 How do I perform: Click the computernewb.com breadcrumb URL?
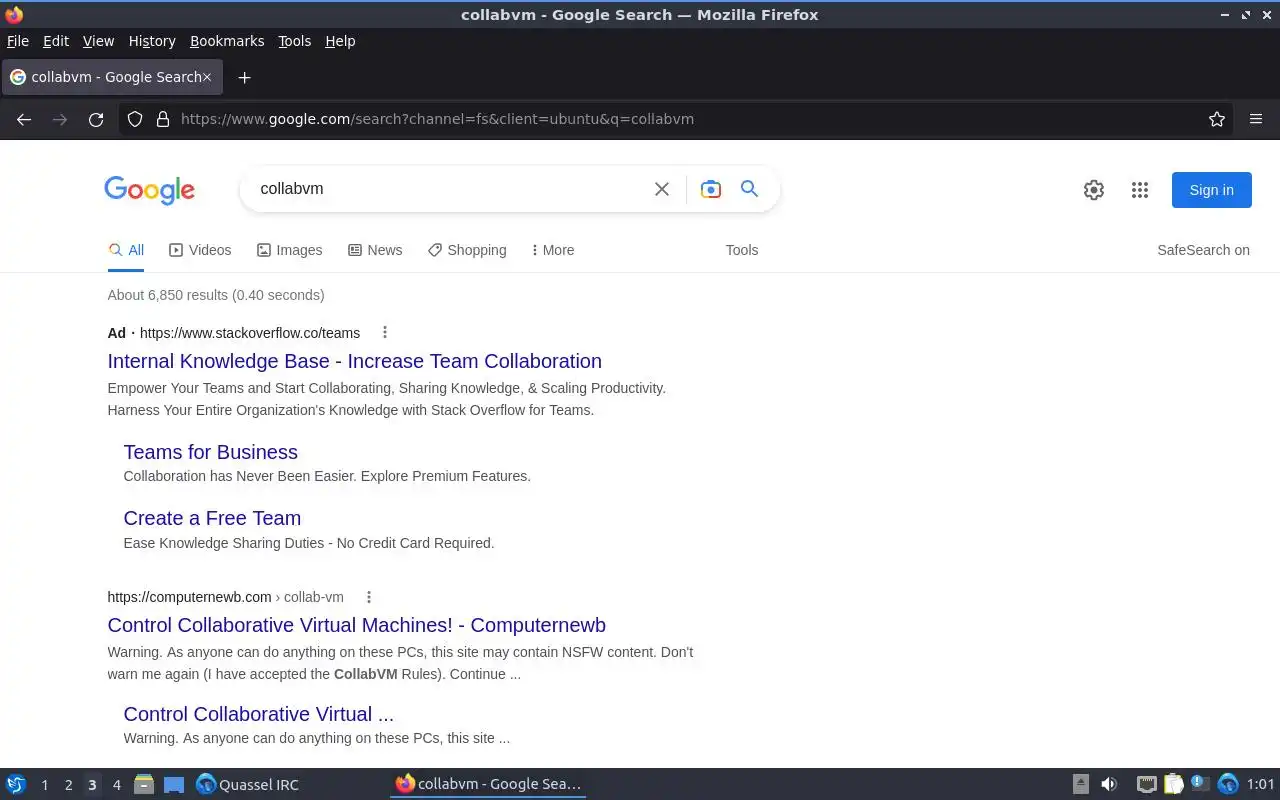(x=226, y=597)
